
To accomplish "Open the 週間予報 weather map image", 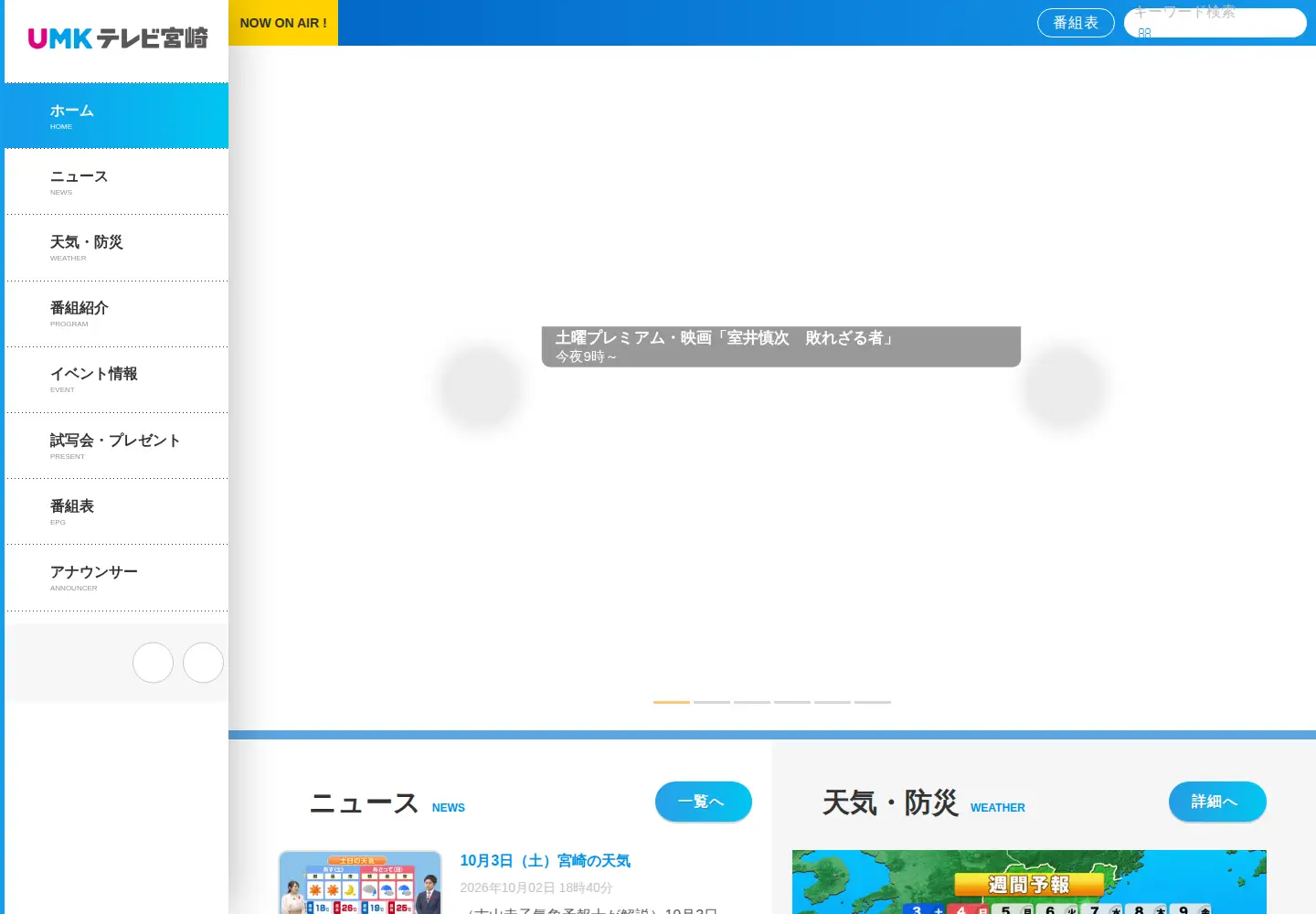I will click(x=1029, y=883).
